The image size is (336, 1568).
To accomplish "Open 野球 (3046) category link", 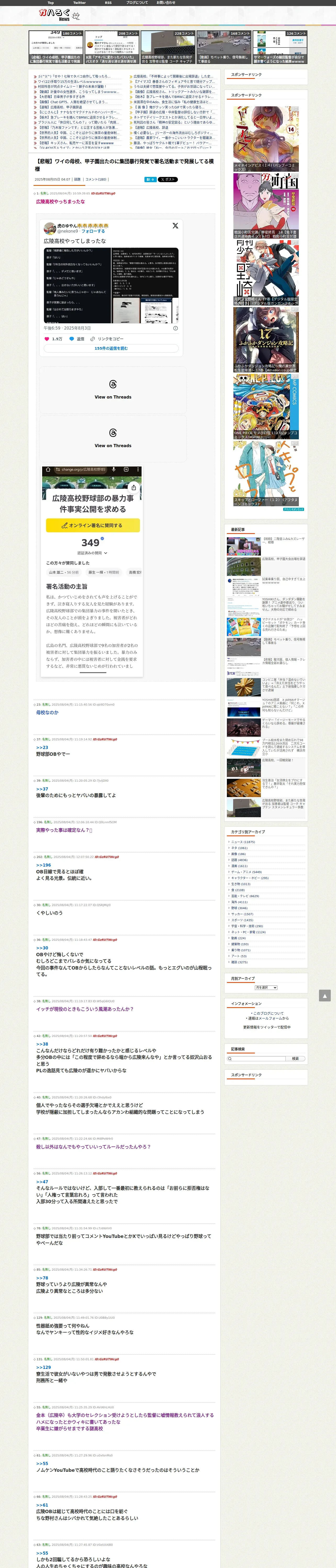I will (x=239, y=908).
